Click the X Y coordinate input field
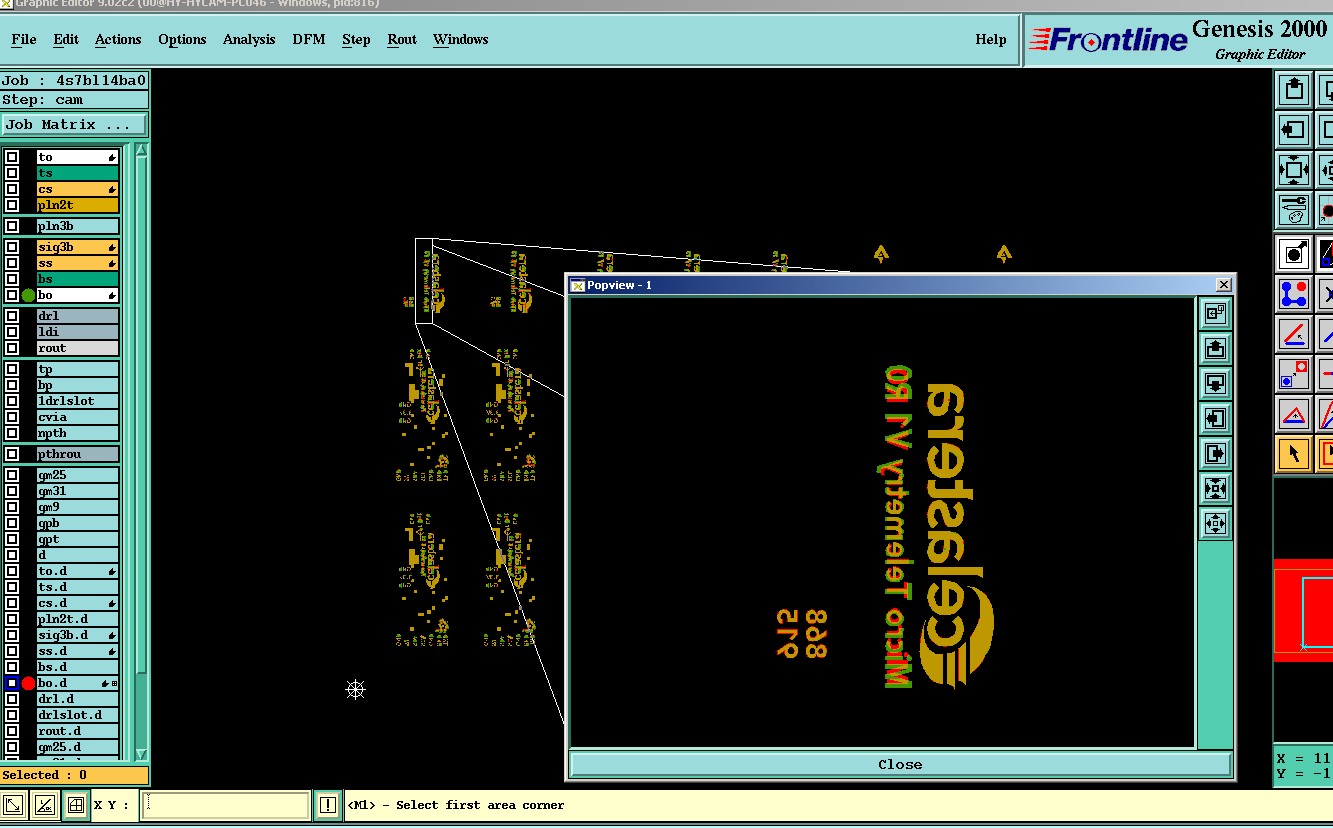This screenshot has width=1333, height=828. coord(225,804)
